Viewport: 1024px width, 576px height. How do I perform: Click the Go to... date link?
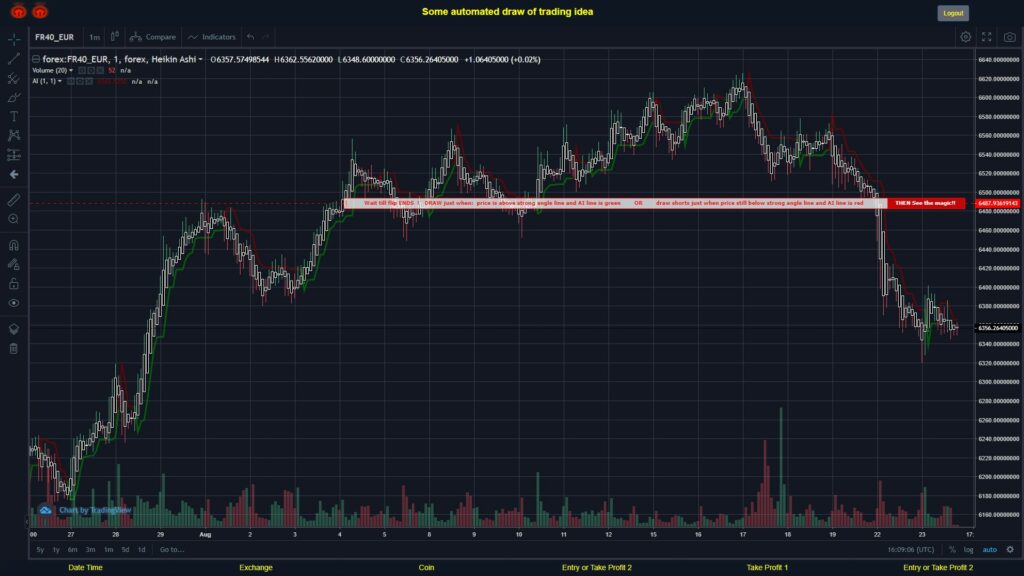click(172, 550)
